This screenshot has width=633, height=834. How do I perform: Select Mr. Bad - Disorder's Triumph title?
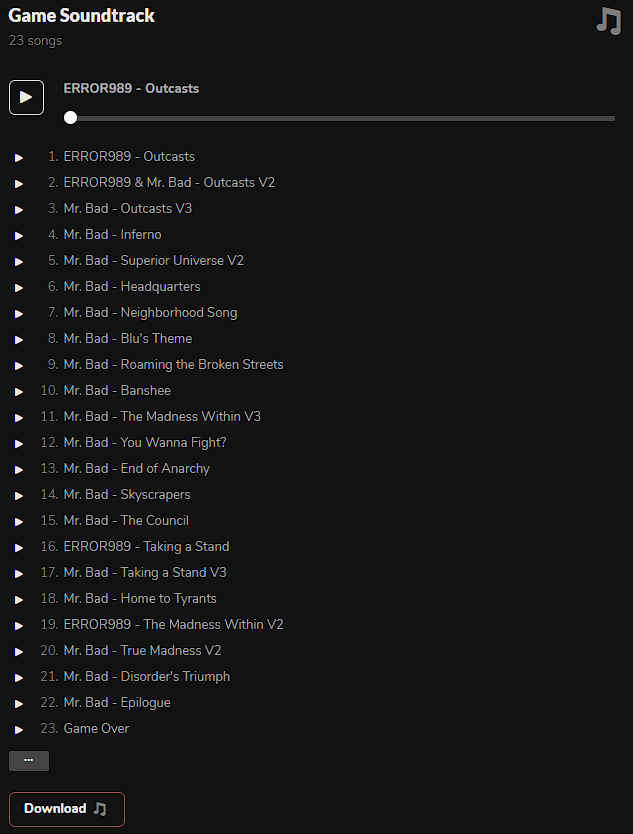147,677
